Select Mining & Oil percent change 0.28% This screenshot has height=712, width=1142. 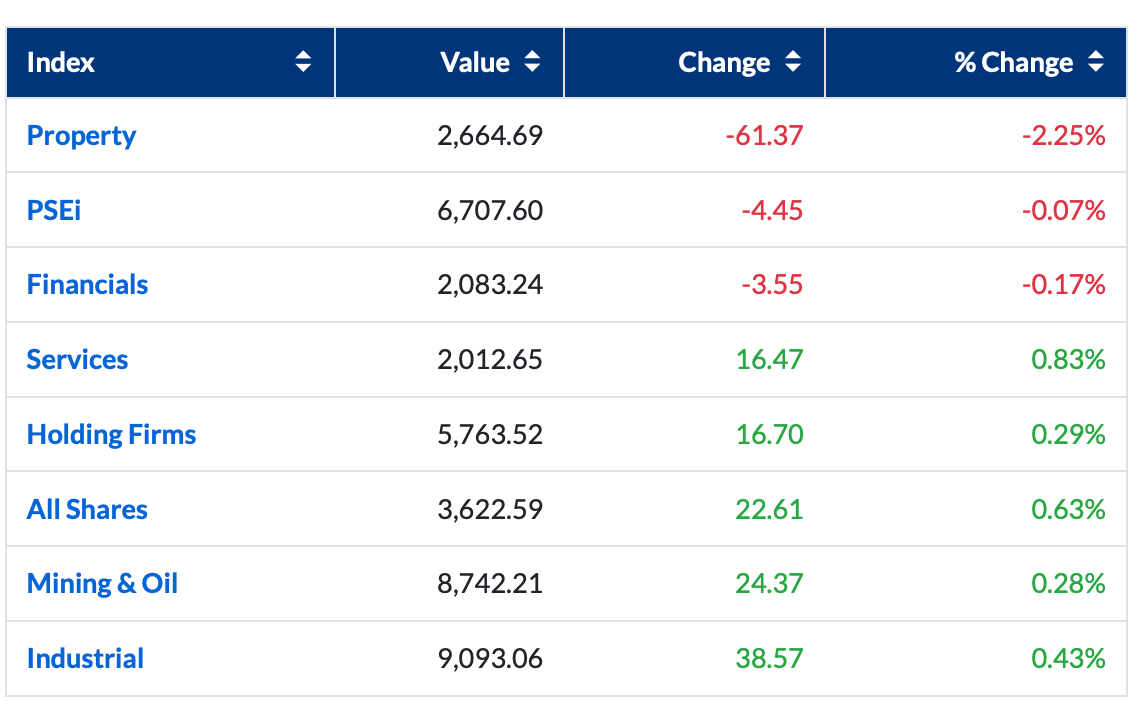tap(1068, 584)
